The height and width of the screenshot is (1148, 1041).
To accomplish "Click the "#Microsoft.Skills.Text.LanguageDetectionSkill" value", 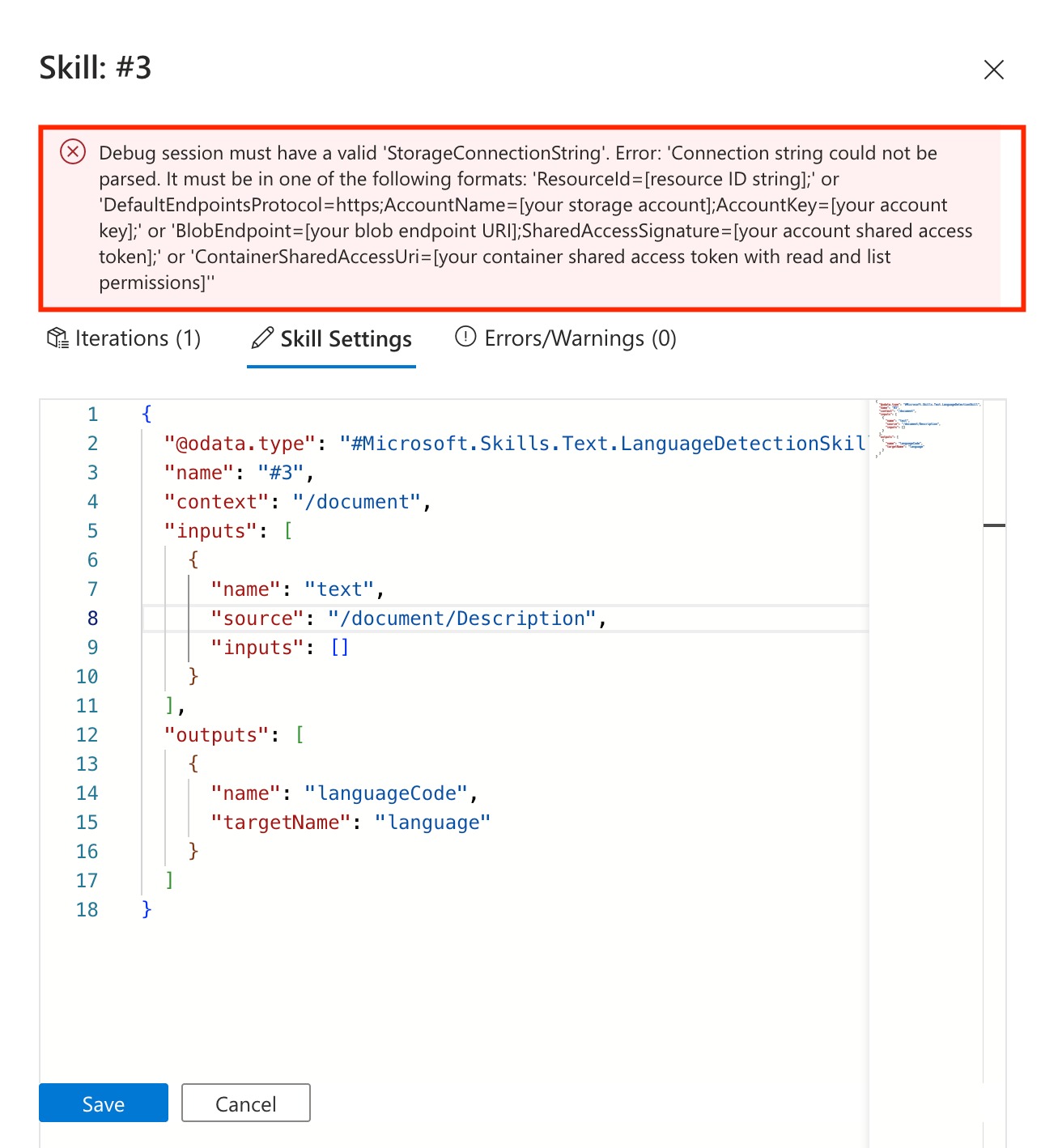I will pyautogui.click(x=603, y=444).
